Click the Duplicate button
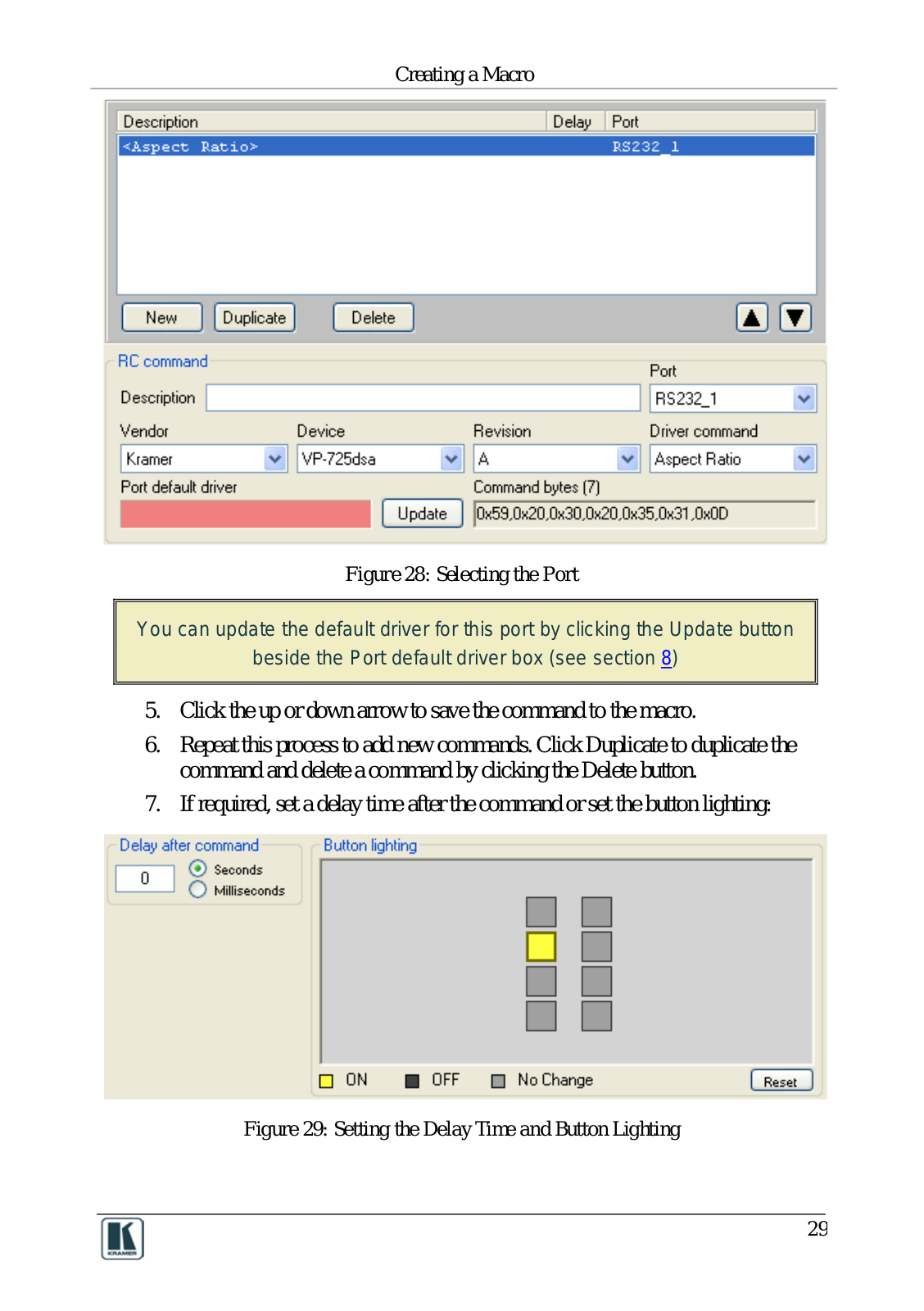The image size is (924, 1311). tap(254, 317)
